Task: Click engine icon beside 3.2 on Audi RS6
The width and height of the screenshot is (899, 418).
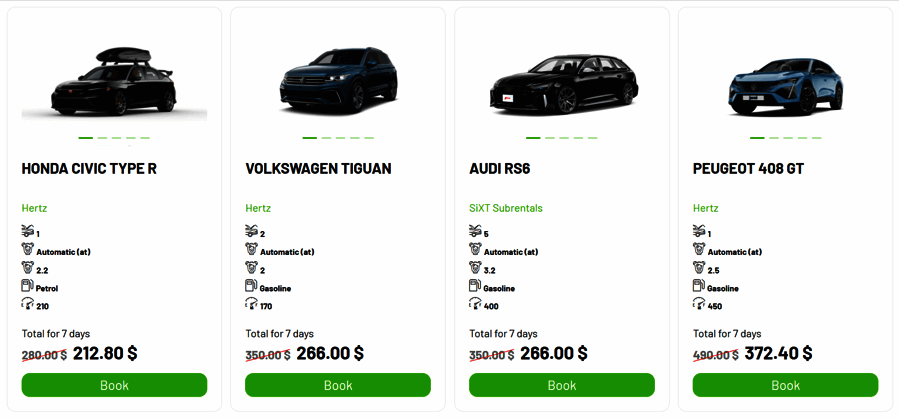Action: click(475, 269)
